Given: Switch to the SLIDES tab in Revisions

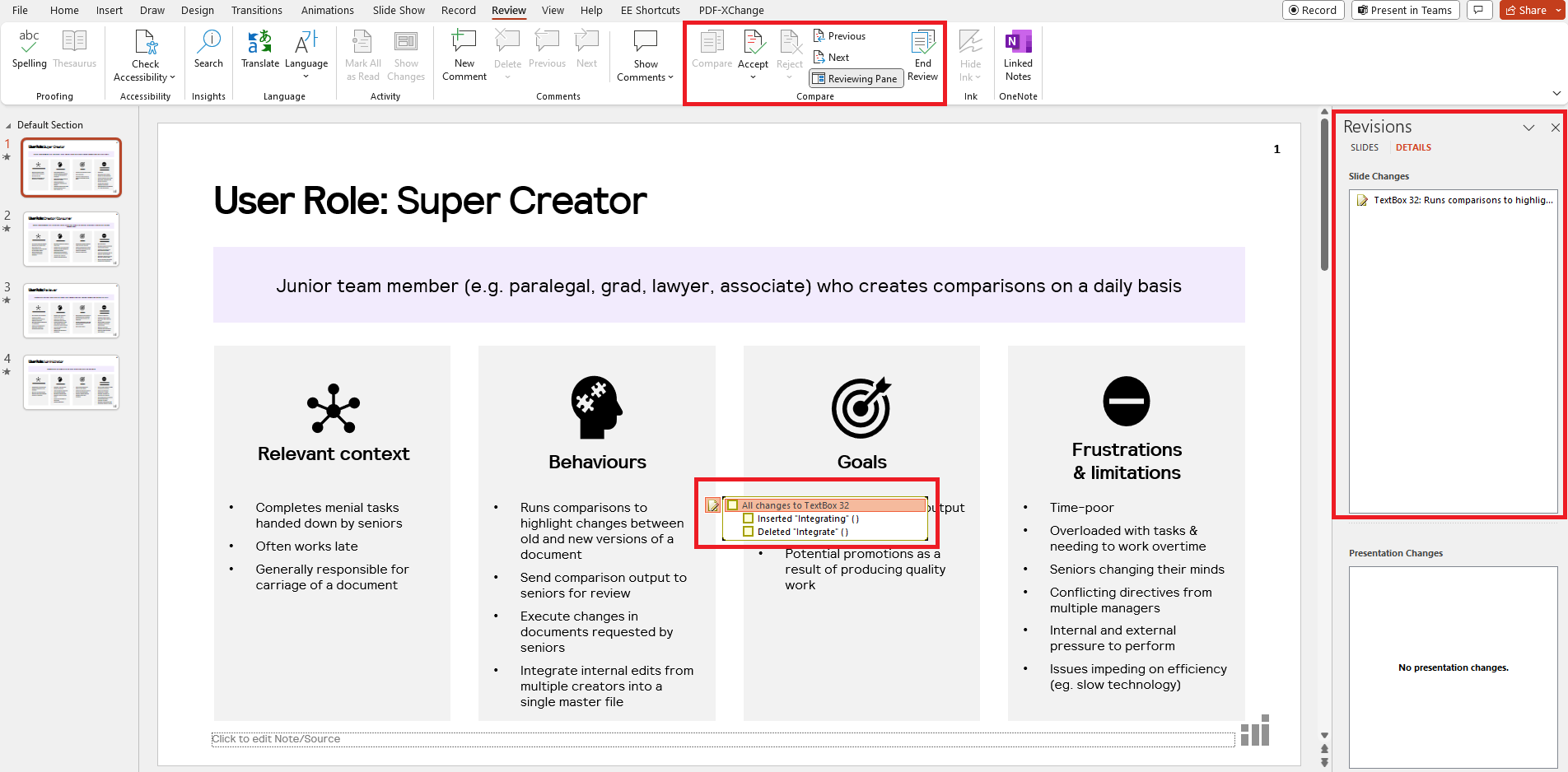Looking at the screenshot, I should point(1364,147).
